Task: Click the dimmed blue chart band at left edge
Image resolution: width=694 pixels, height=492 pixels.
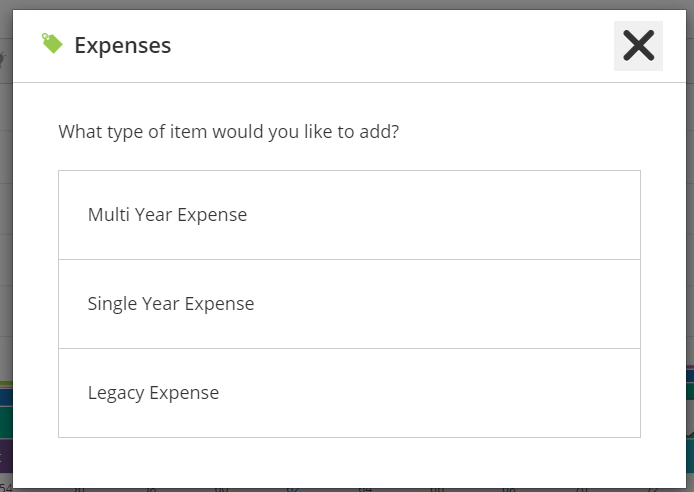Action: pos(6,397)
